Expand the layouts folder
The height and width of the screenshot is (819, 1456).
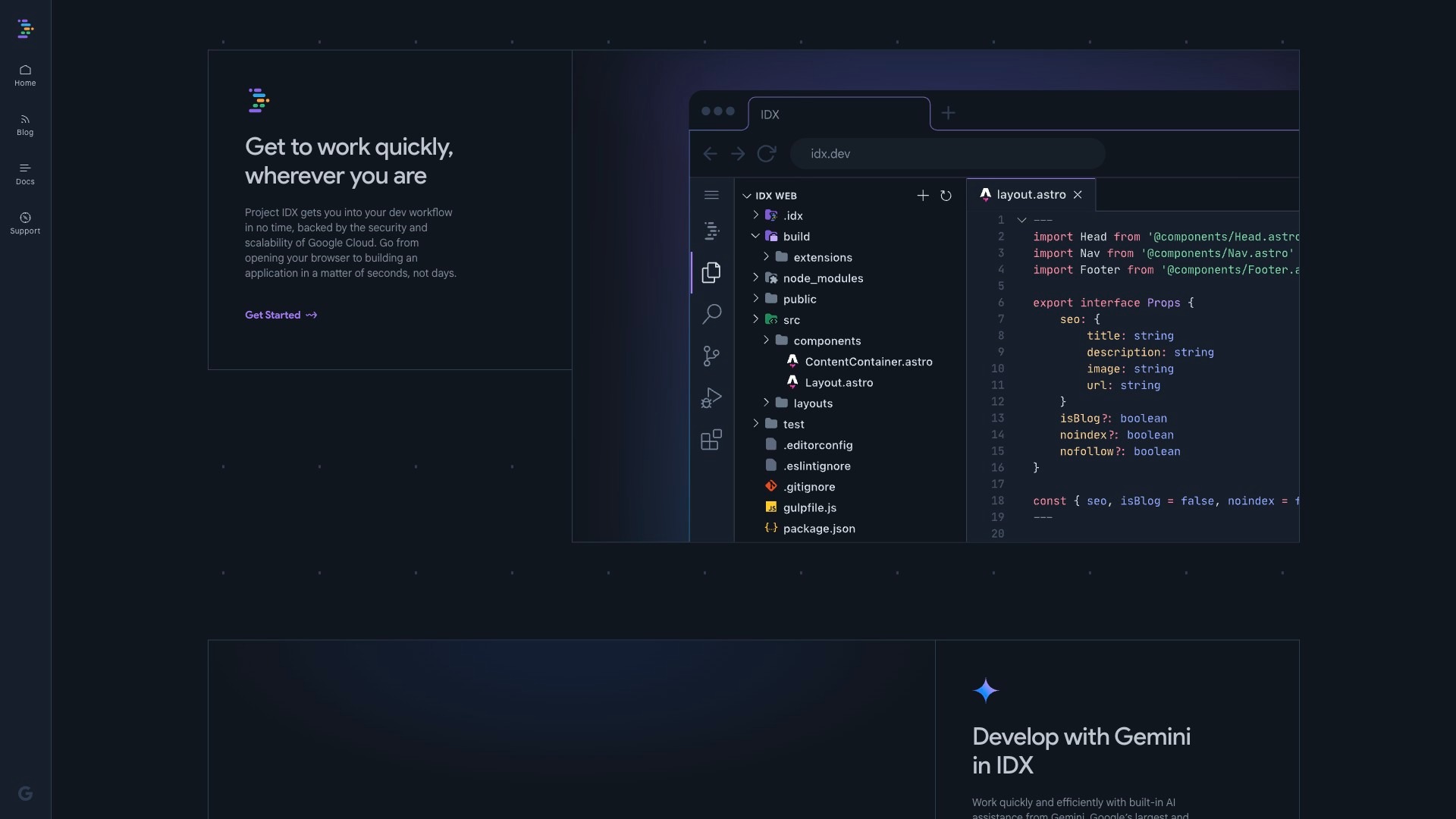[812, 403]
